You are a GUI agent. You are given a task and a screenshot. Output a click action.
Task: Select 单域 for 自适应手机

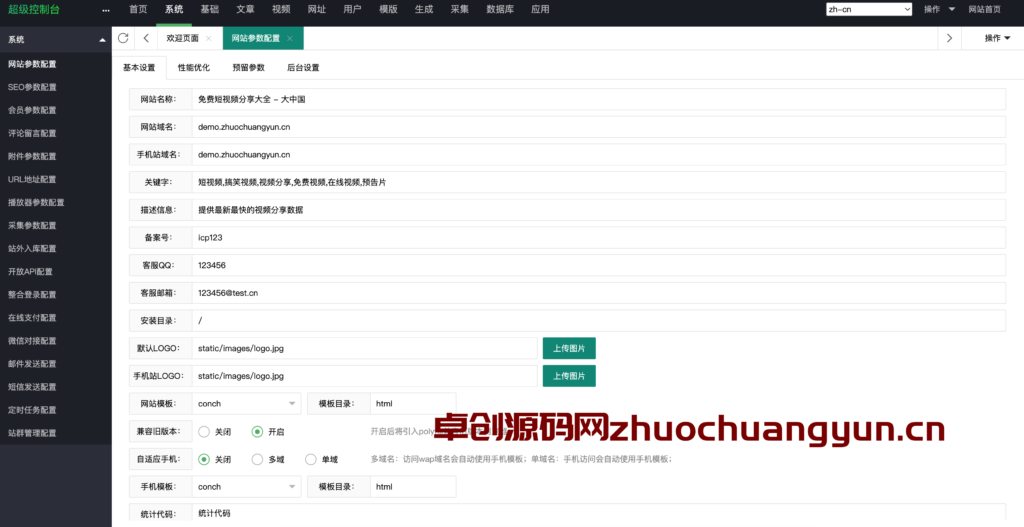click(x=321, y=459)
